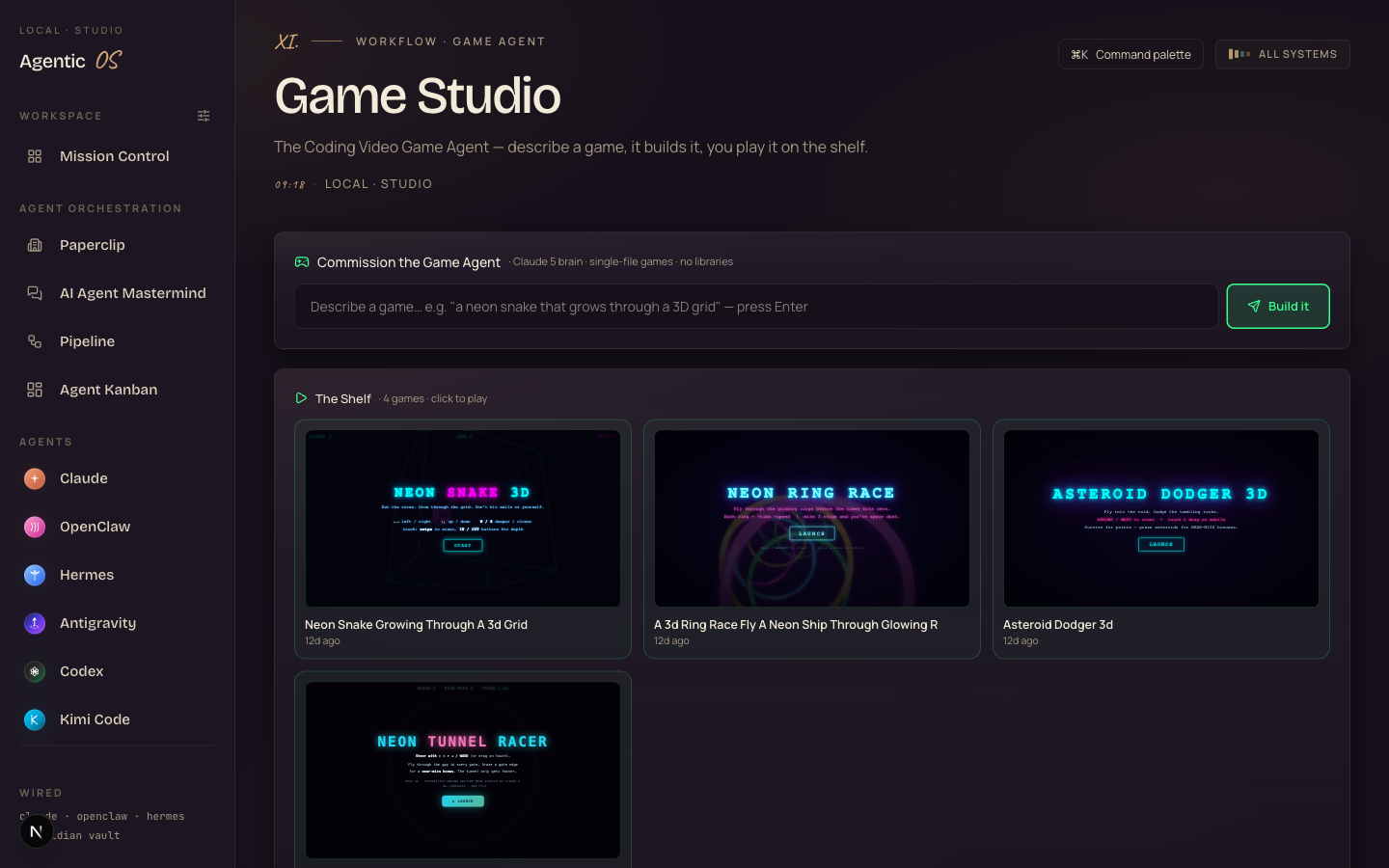Click the Pipeline workflow icon
The image size is (1389, 868).
click(x=35, y=341)
